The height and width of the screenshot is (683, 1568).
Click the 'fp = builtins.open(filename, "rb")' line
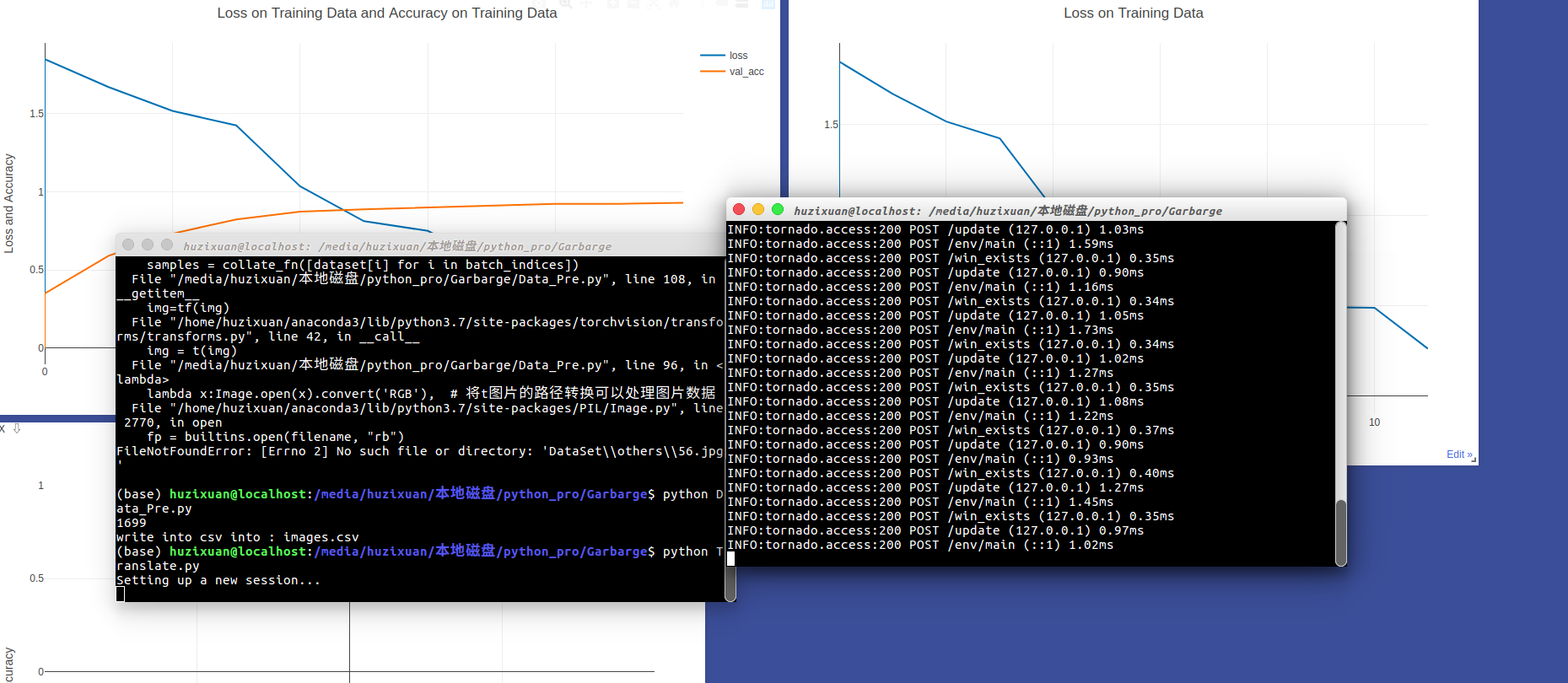(276, 437)
